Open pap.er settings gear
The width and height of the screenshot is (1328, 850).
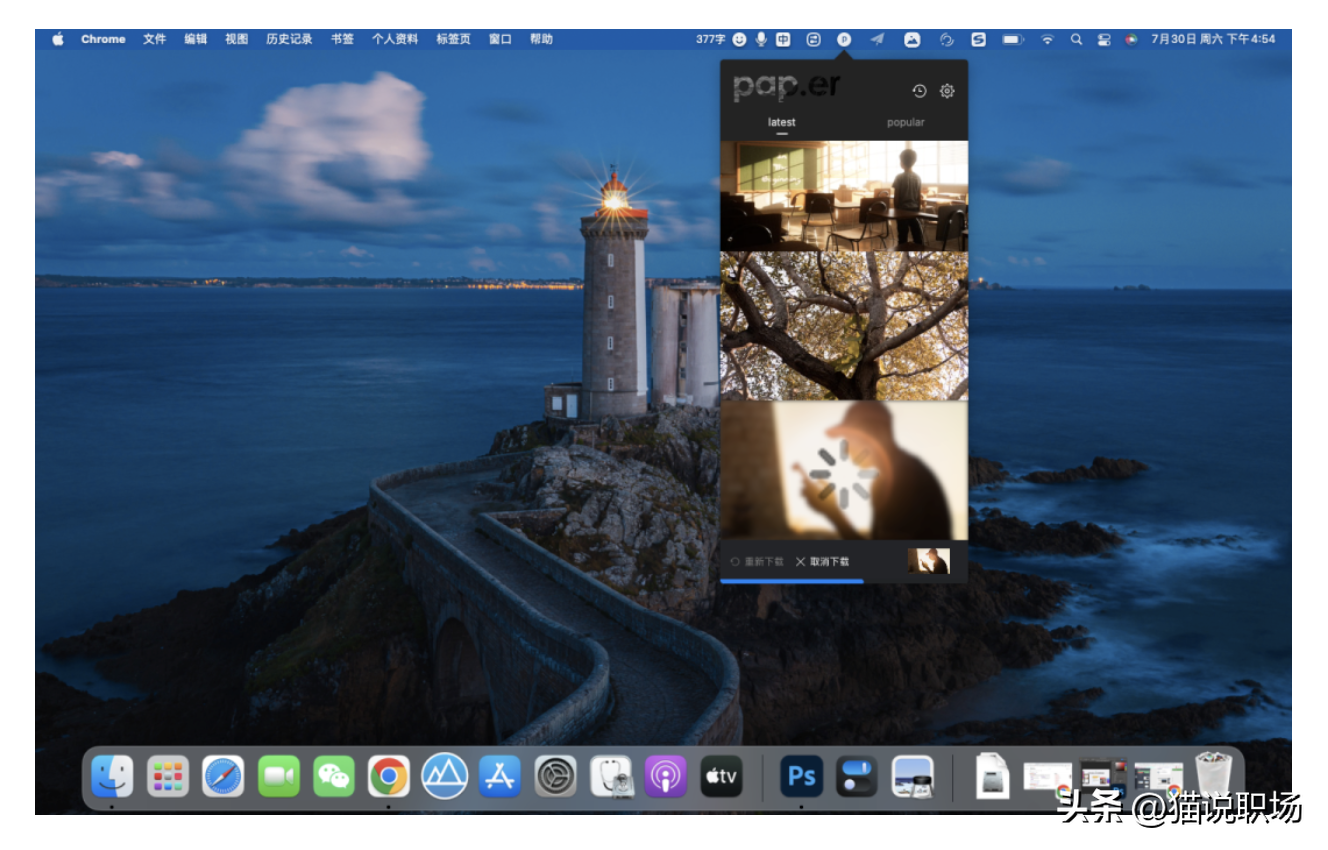[x=947, y=91]
